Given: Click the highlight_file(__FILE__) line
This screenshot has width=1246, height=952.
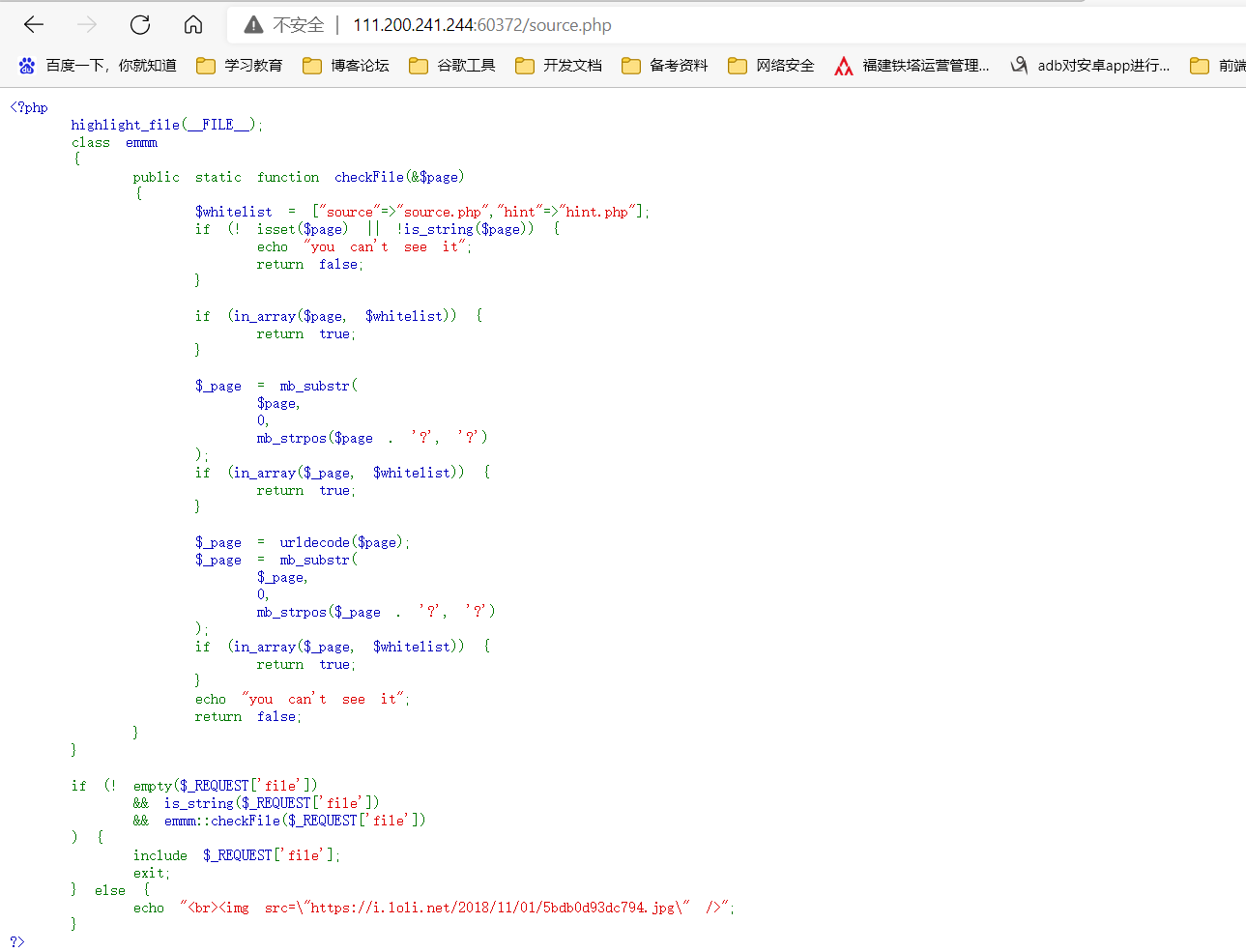Looking at the screenshot, I should pyautogui.click(x=166, y=125).
